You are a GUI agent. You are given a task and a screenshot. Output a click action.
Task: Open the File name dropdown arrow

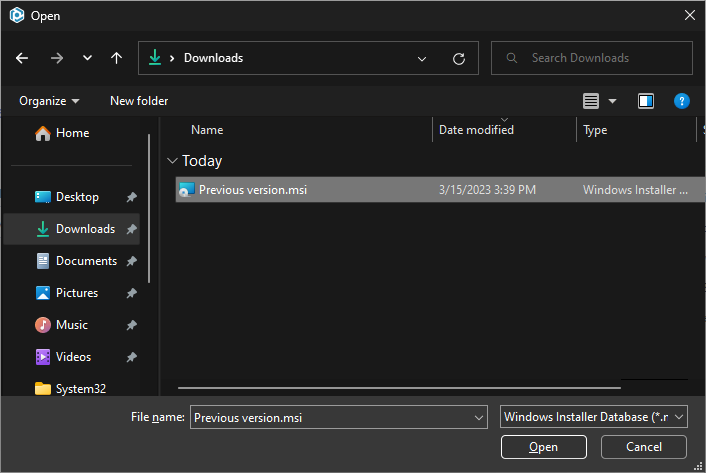click(x=479, y=418)
